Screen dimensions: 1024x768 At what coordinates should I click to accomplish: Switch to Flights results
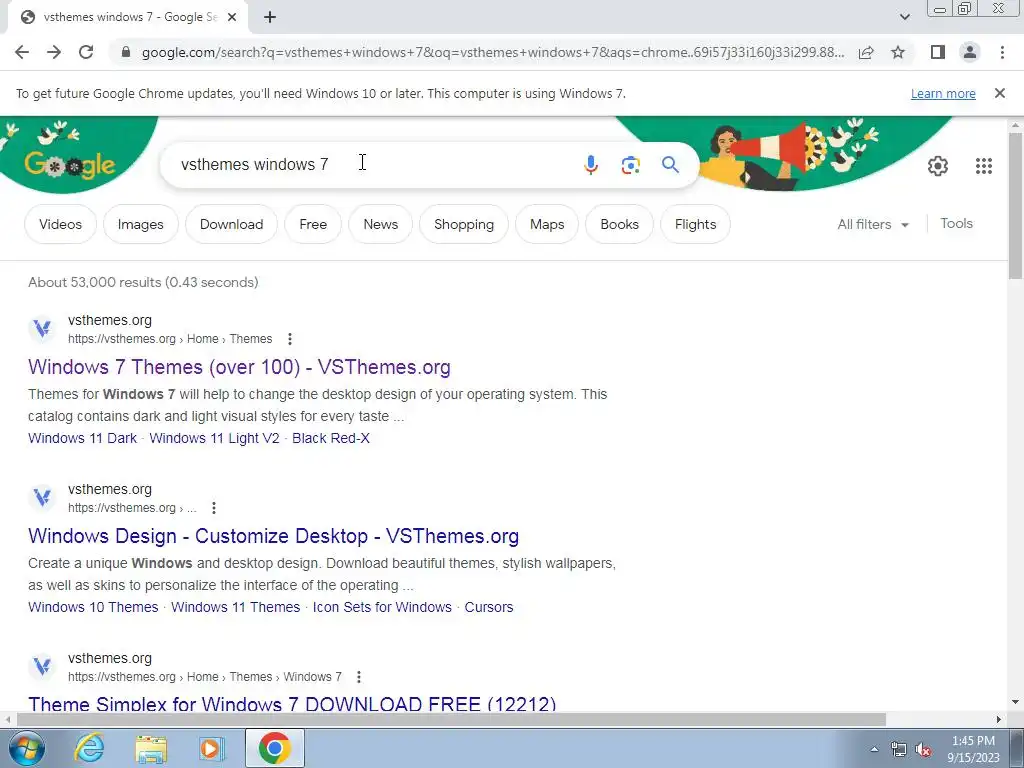click(695, 224)
